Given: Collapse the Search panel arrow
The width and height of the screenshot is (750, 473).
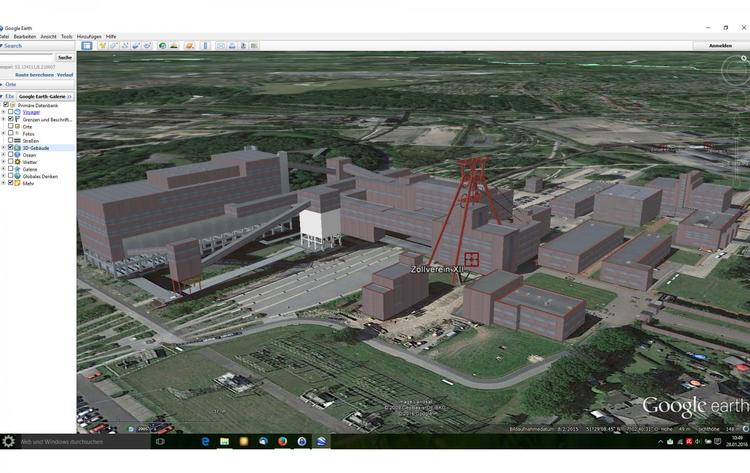Looking at the screenshot, I should click(1, 46).
